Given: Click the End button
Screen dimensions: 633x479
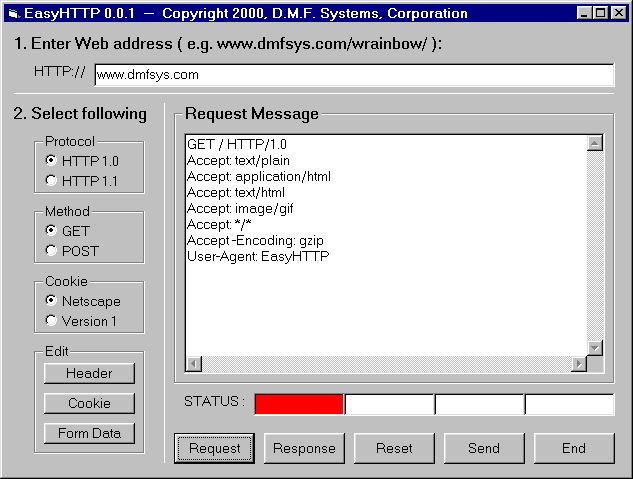Looking at the screenshot, I should coord(574,448).
